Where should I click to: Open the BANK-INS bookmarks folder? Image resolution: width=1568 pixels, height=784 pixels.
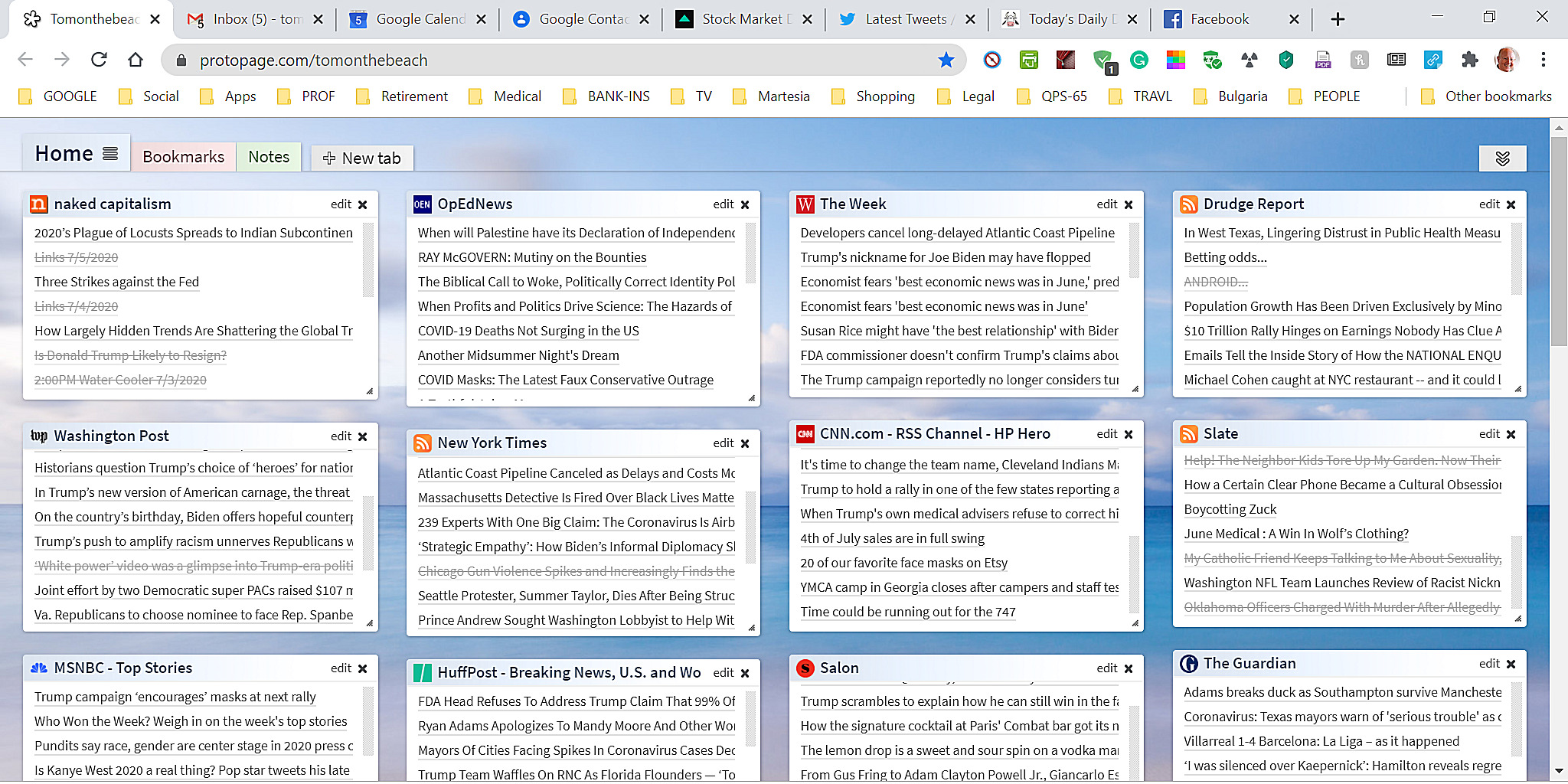pos(606,96)
